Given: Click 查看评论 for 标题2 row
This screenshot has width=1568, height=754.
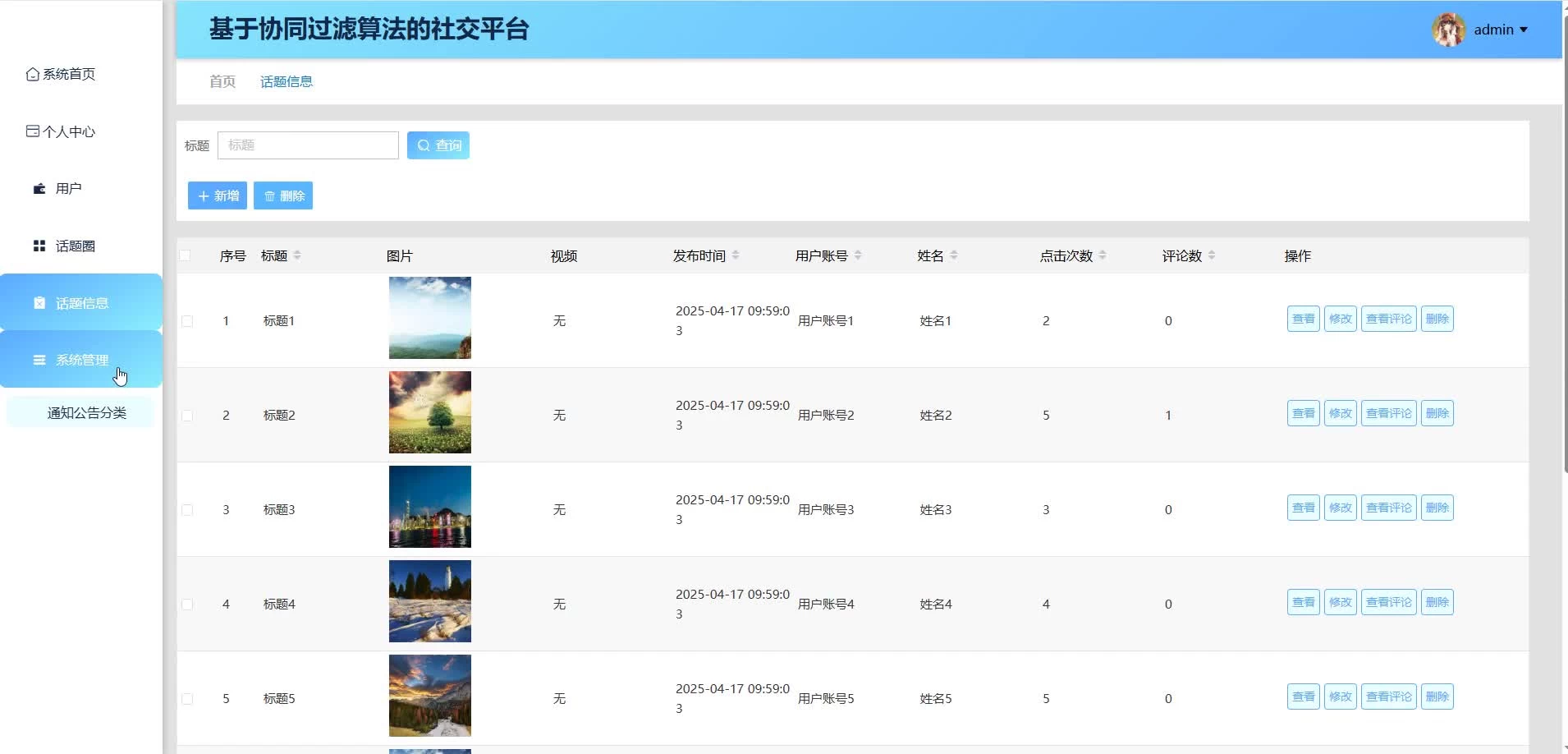Looking at the screenshot, I should coord(1388,413).
